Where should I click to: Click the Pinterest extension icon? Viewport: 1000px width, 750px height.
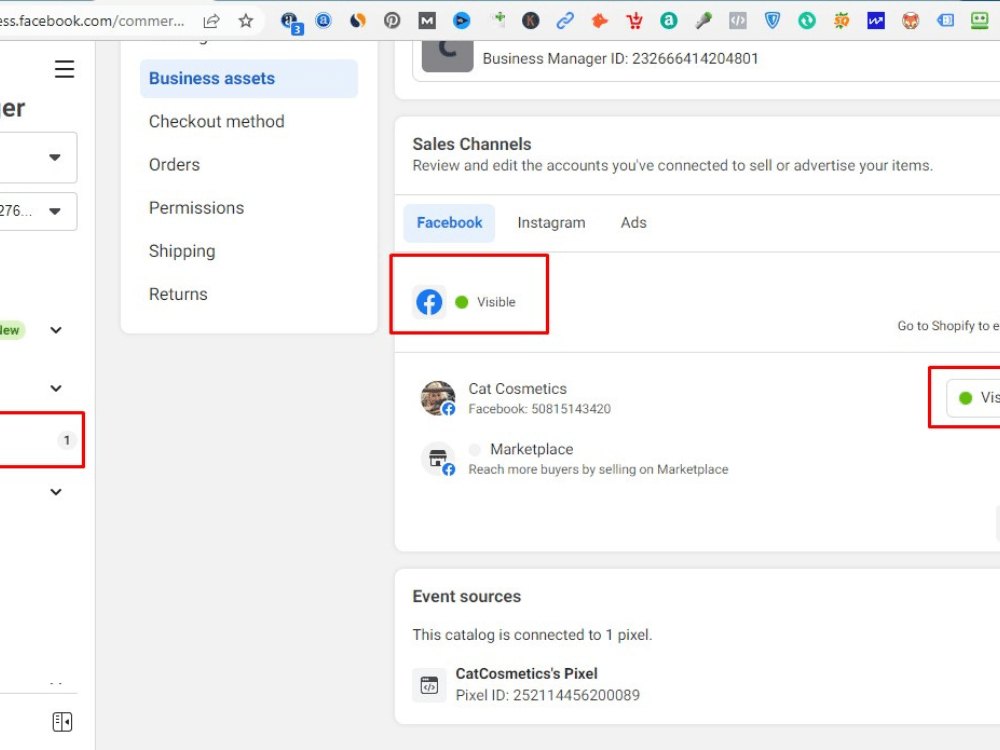click(392, 21)
